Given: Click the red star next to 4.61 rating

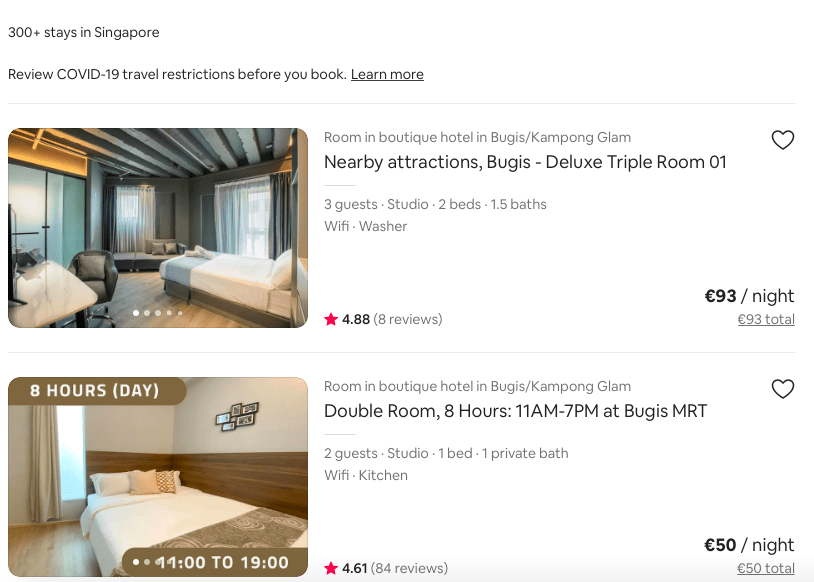Looking at the screenshot, I should click(x=331, y=568).
